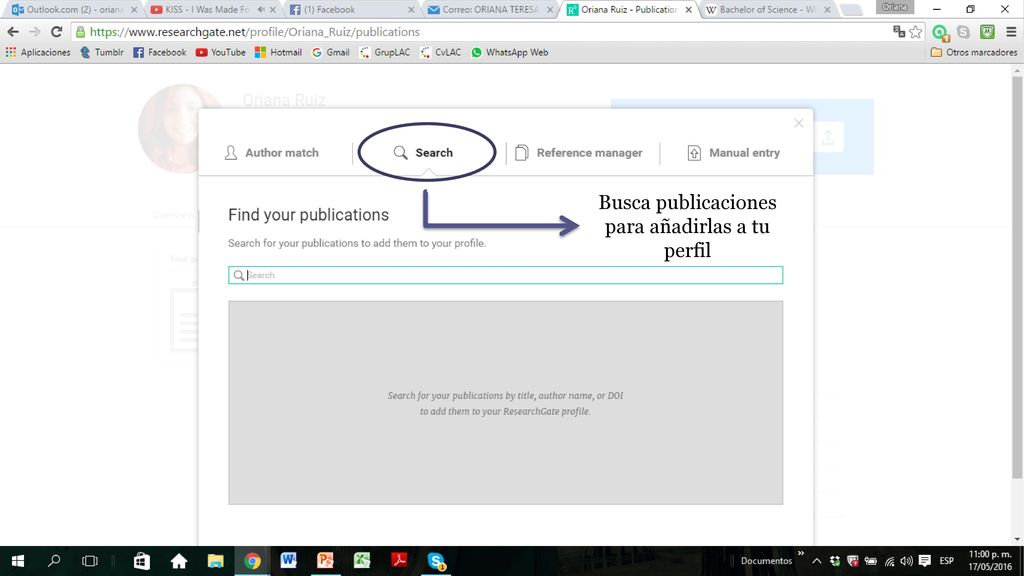The width and height of the screenshot is (1024, 576).
Task: Expand the Documentos toolbar chevron
Action: 801,554
